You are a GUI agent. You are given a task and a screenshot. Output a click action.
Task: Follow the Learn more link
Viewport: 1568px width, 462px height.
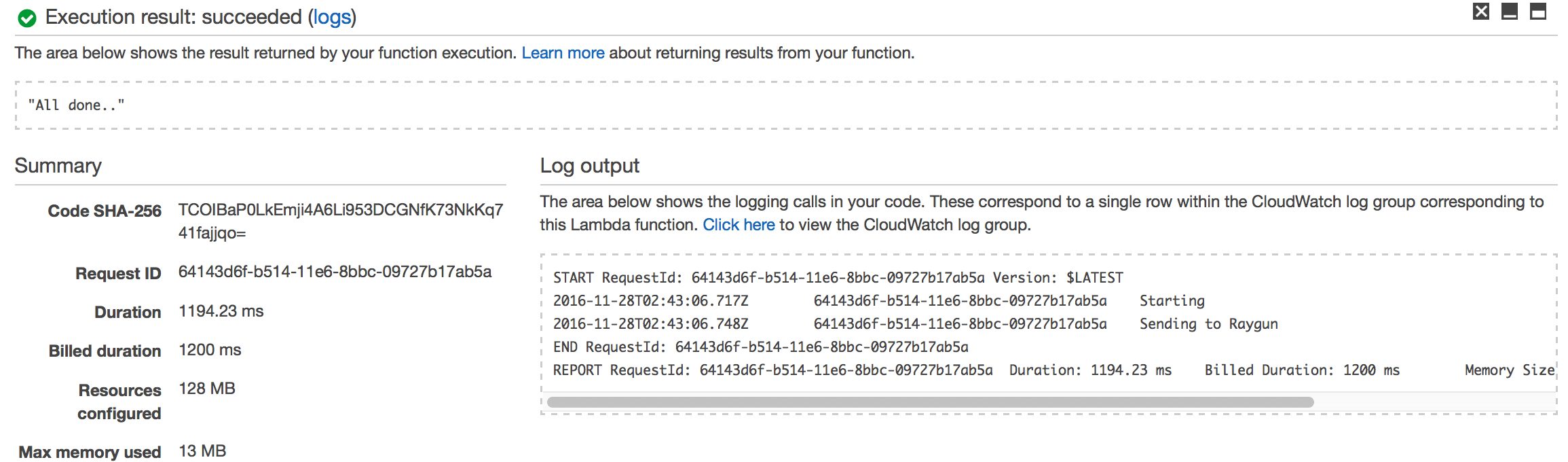coord(563,53)
